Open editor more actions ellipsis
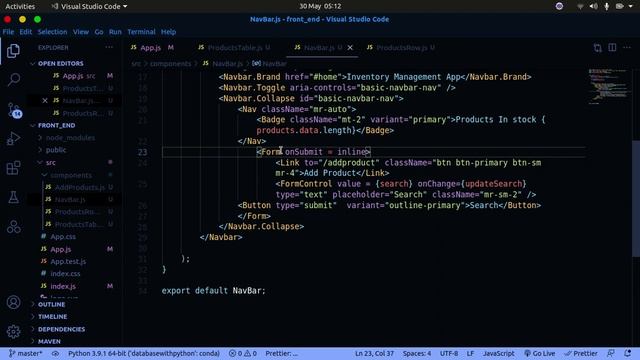The width and height of the screenshot is (640, 360). 627,48
